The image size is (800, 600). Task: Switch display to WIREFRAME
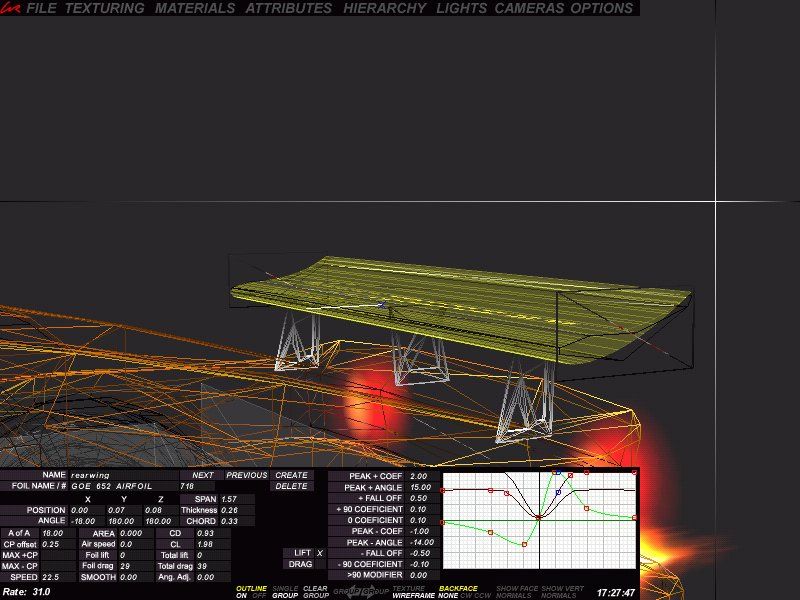pyautogui.click(x=413, y=595)
